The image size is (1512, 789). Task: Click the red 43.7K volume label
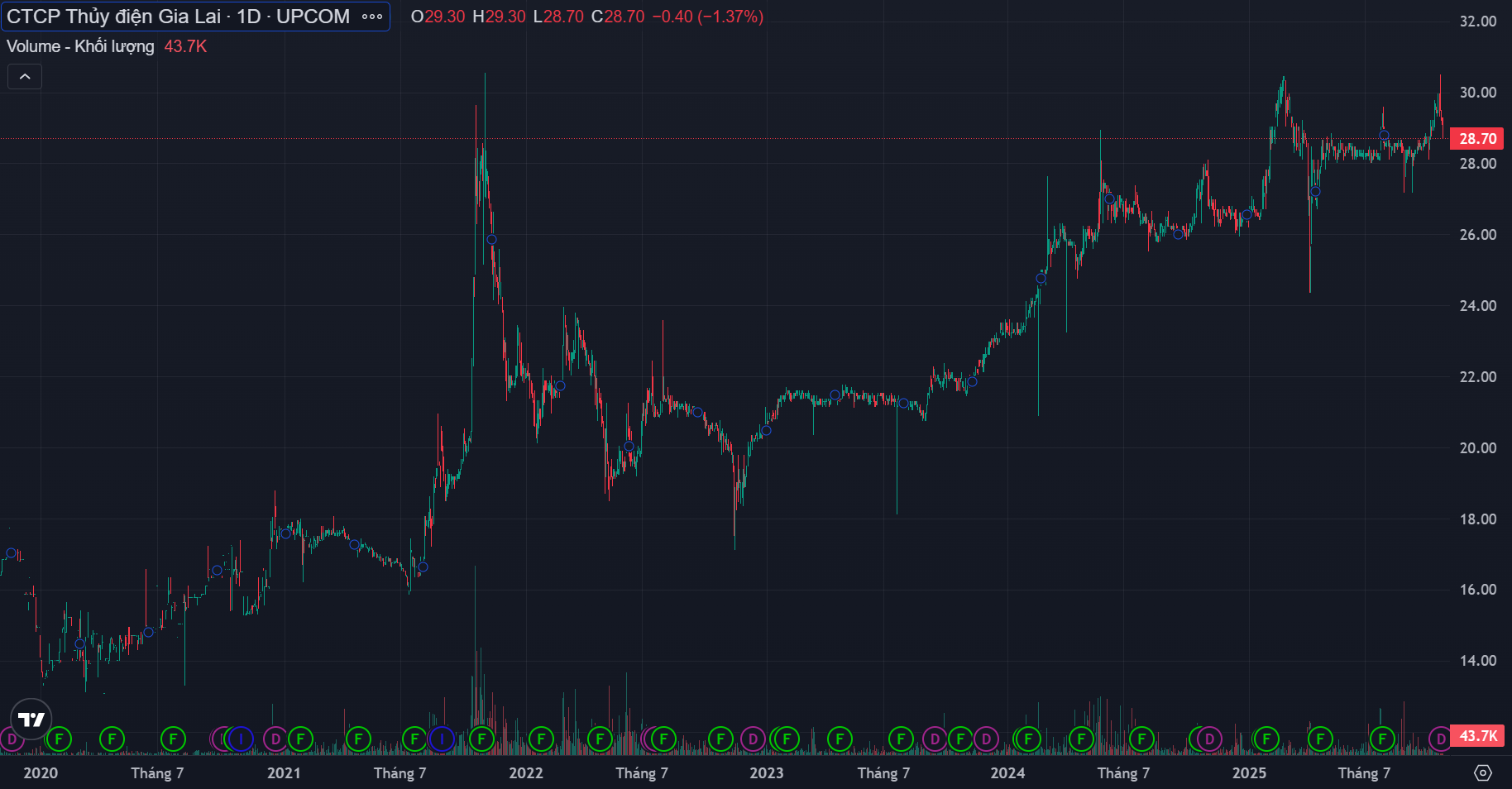(x=1477, y=736)
